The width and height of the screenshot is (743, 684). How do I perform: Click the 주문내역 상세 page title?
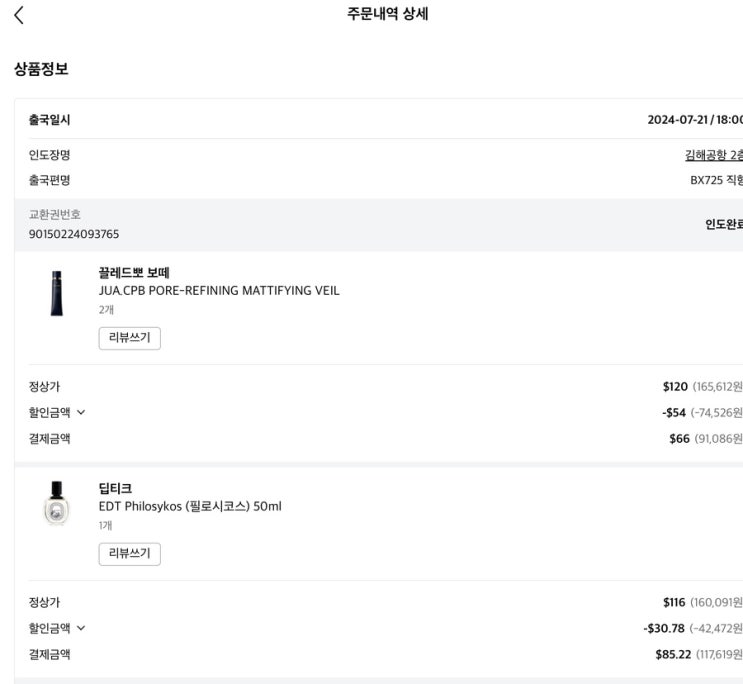tap(387, 15)
